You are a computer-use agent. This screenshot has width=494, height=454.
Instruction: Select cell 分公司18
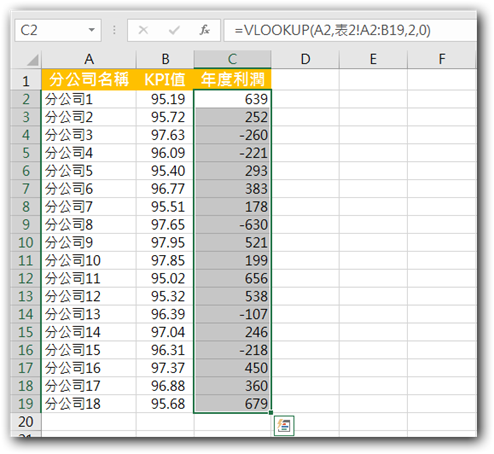pyautogui.click(x=89, y=404)
